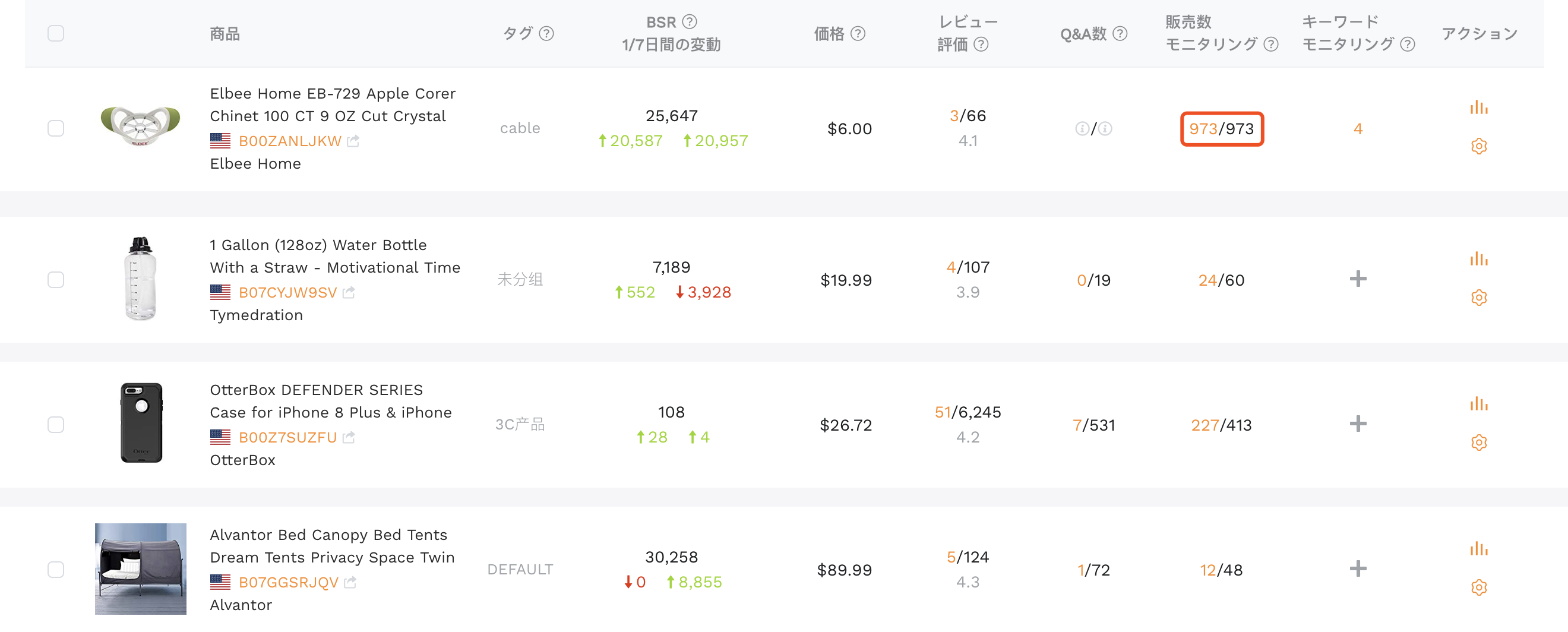Open chart icon for 1 Gallon Water Bottle
Image resolution: width=1568 pixels, height=632 pixels.
tap(1478, 260)
